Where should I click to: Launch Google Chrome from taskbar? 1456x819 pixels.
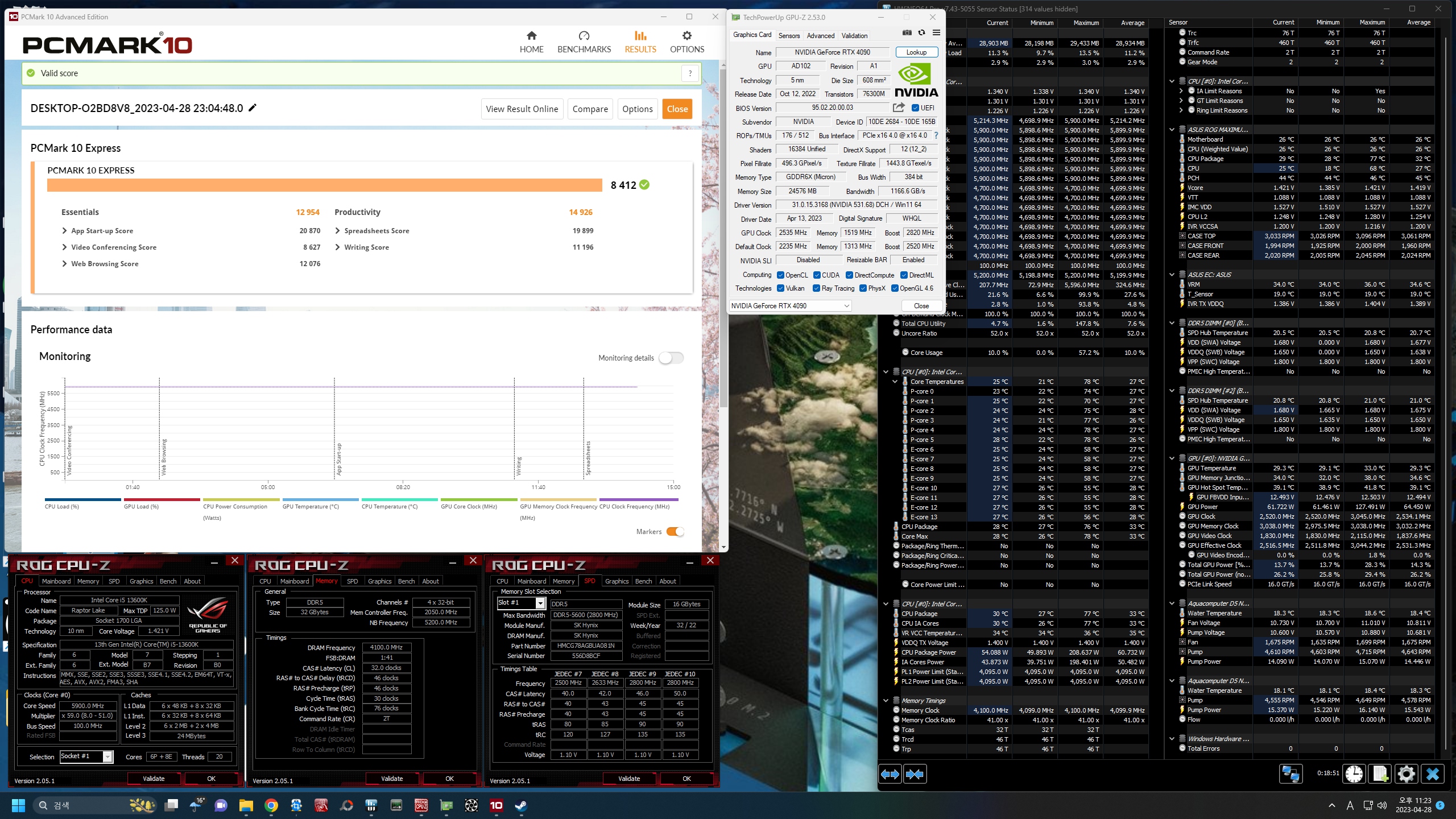(x=271, y=805)
